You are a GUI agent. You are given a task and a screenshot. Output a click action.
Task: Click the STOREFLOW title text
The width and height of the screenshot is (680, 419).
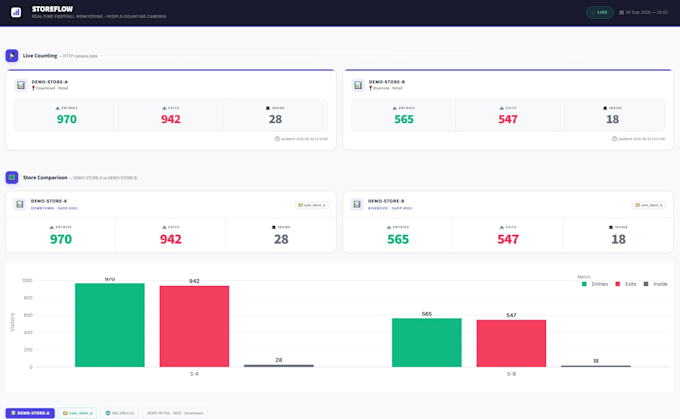(52, 9)
